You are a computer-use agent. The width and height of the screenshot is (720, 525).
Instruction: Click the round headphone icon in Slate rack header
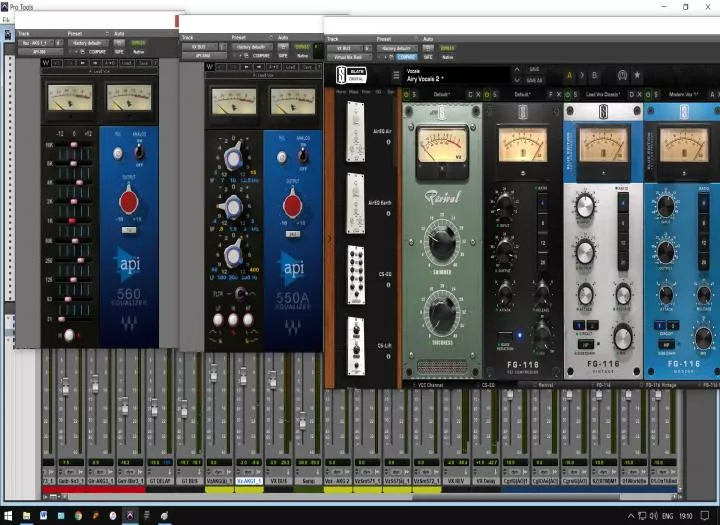click(622, 75)
